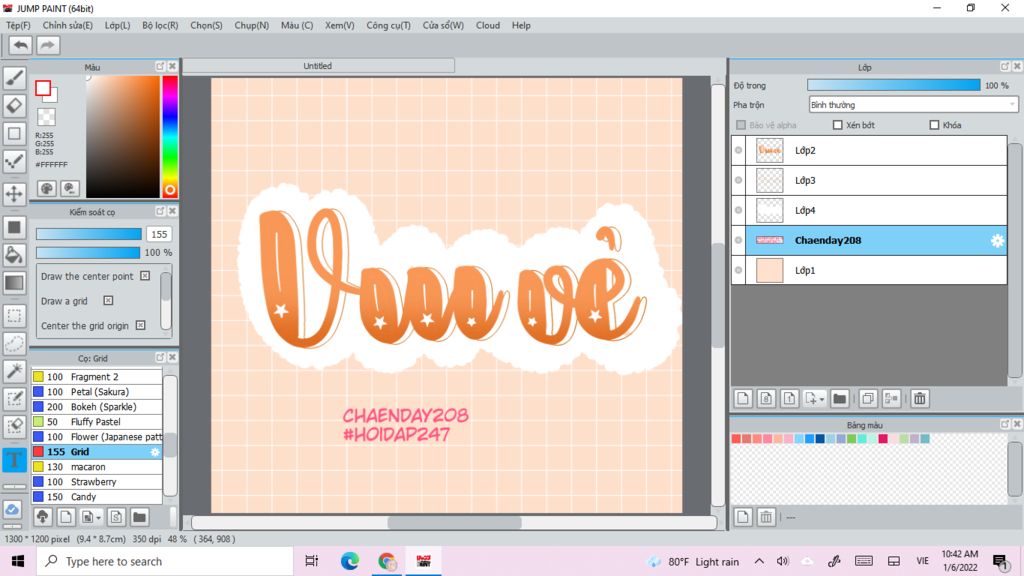Toggle Draw the center point checkbox
This screenshot has width=1024, height=576.
point(145,276)
